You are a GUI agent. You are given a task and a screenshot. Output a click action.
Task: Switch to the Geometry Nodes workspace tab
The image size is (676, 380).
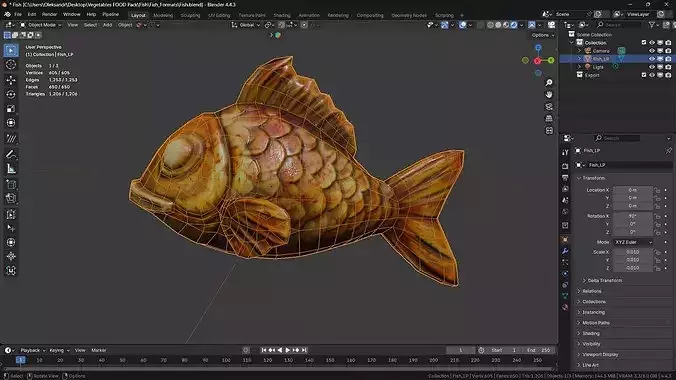409,16
